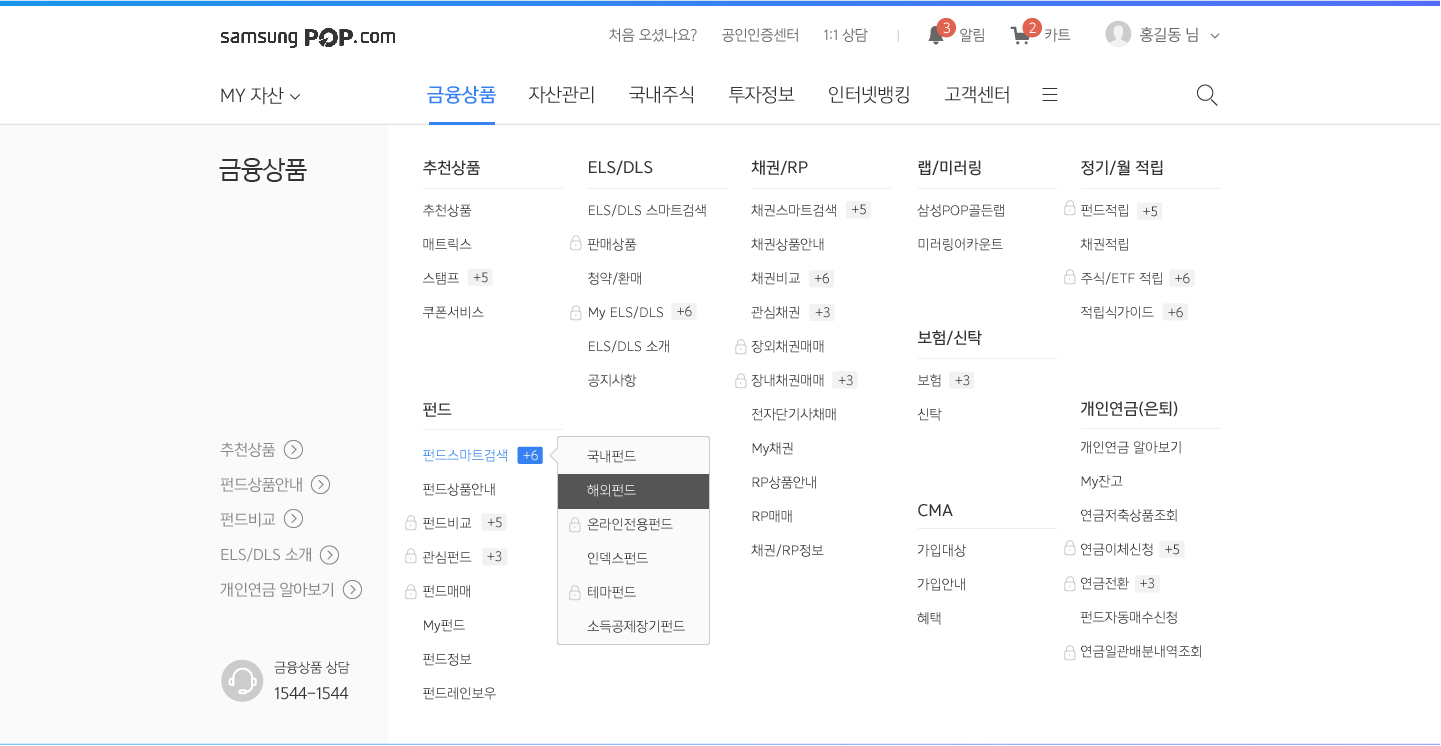Click lock icon beside 연금일괄배분내역조회
1441x746 pixels.
click(x=1070, y=652)
